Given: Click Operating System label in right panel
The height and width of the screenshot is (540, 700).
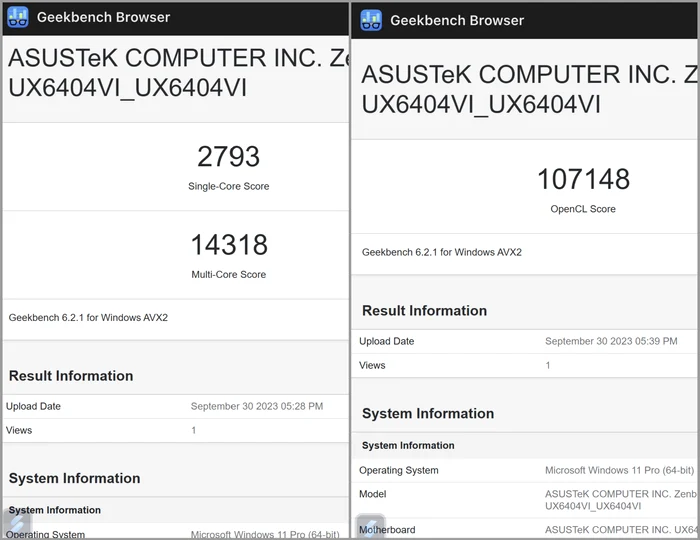Looking at the screenshot, I should 399,470.
